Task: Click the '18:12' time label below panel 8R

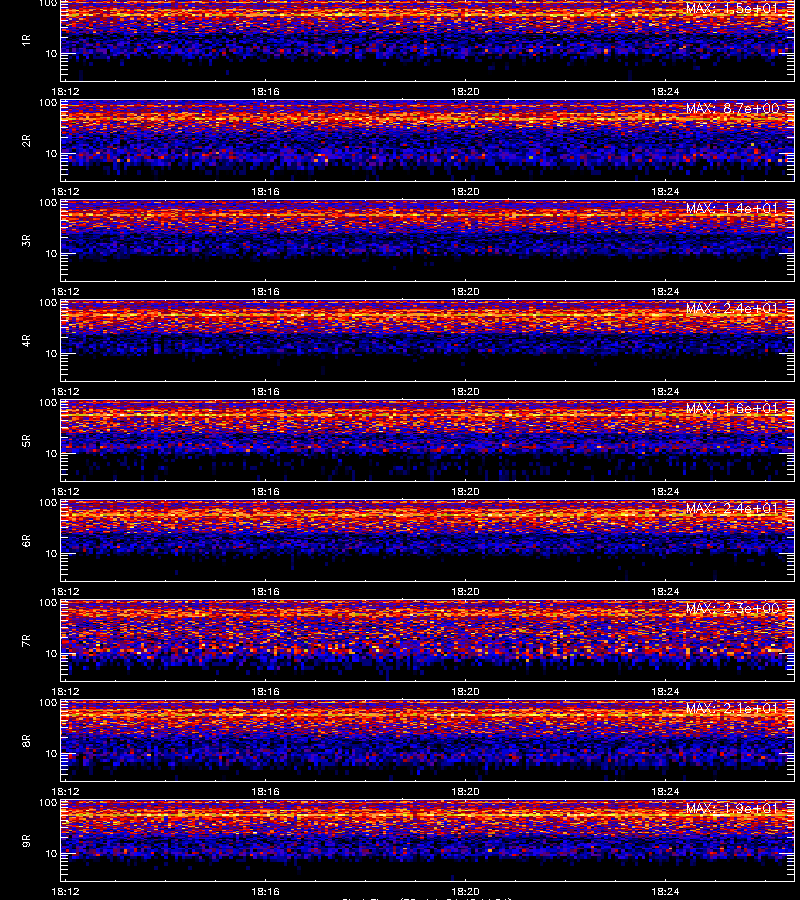Action: tap(65, 792)
